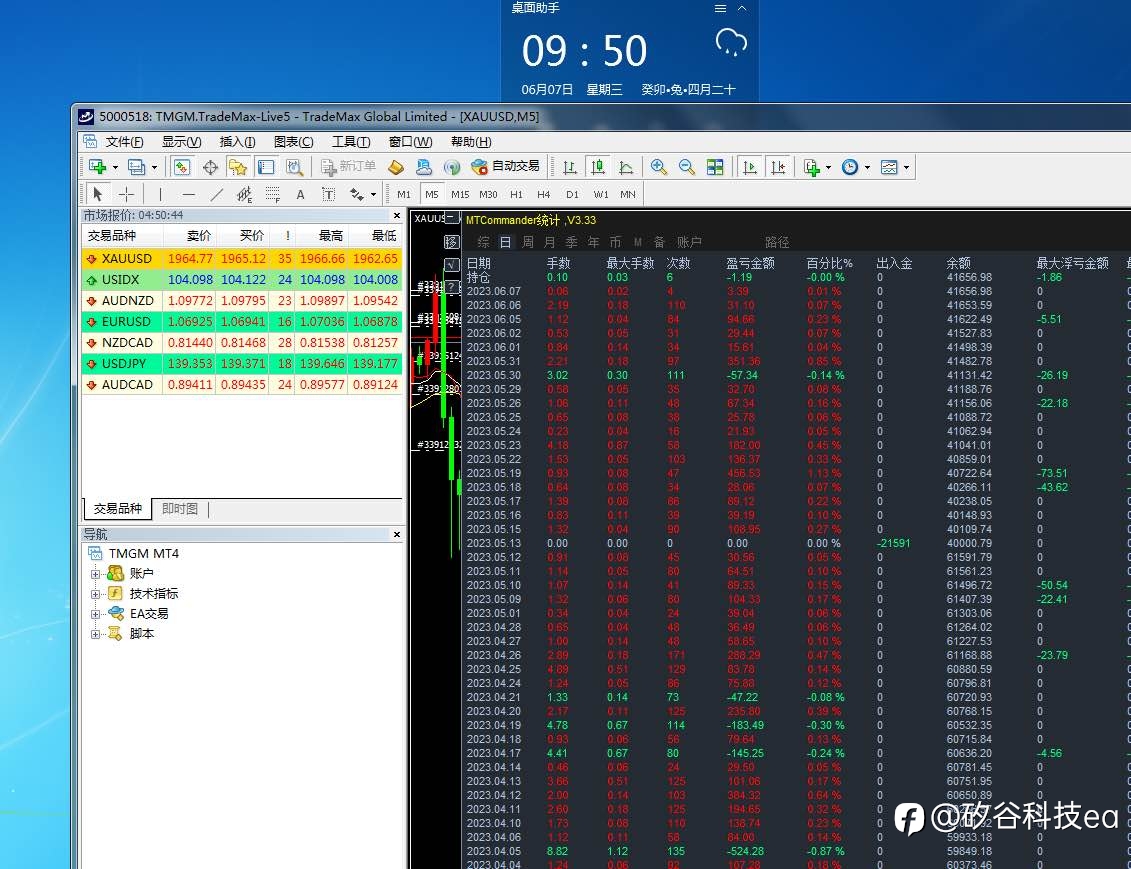Select USDJPY row in Market Watch
Image resolution: width=1131 pixels, height=869 pixels.
(x=242, y=363)
